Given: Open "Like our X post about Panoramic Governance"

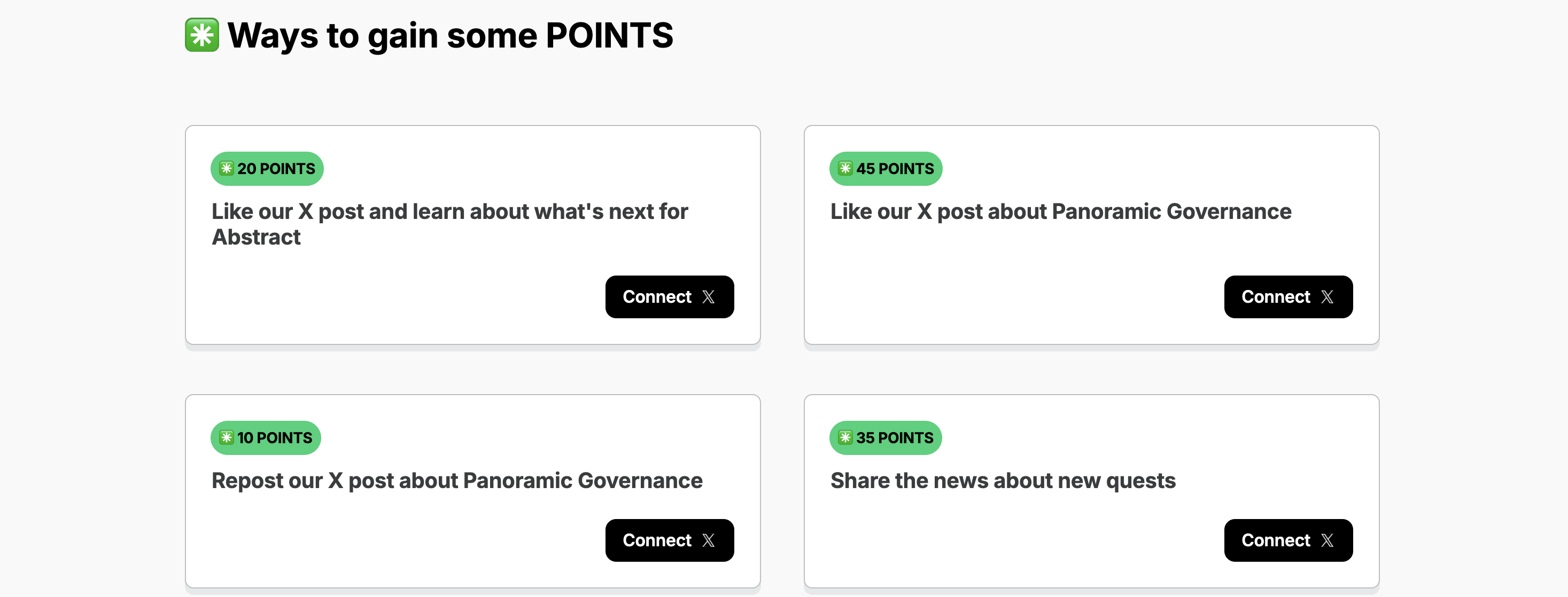Looking at the screenshot, I should pyautogui.click(x=1060, y=211).
